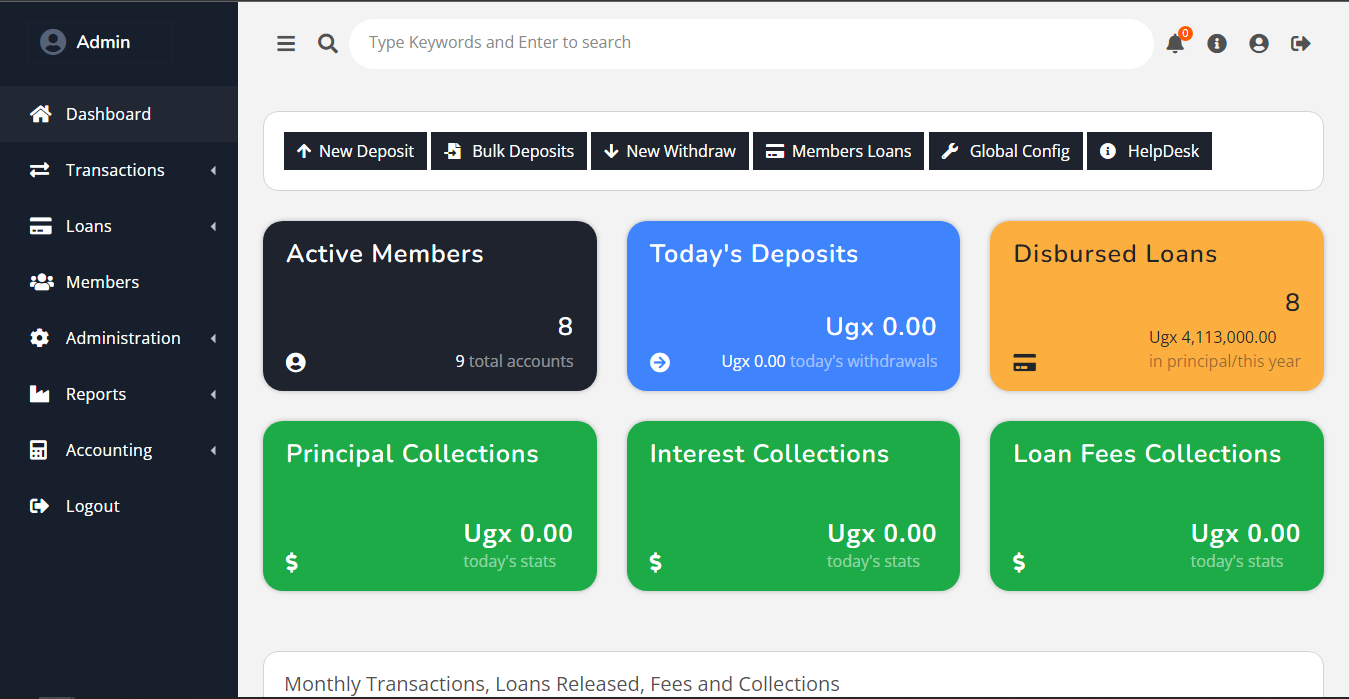Open the notification bell

click(x=1174, y=43)
